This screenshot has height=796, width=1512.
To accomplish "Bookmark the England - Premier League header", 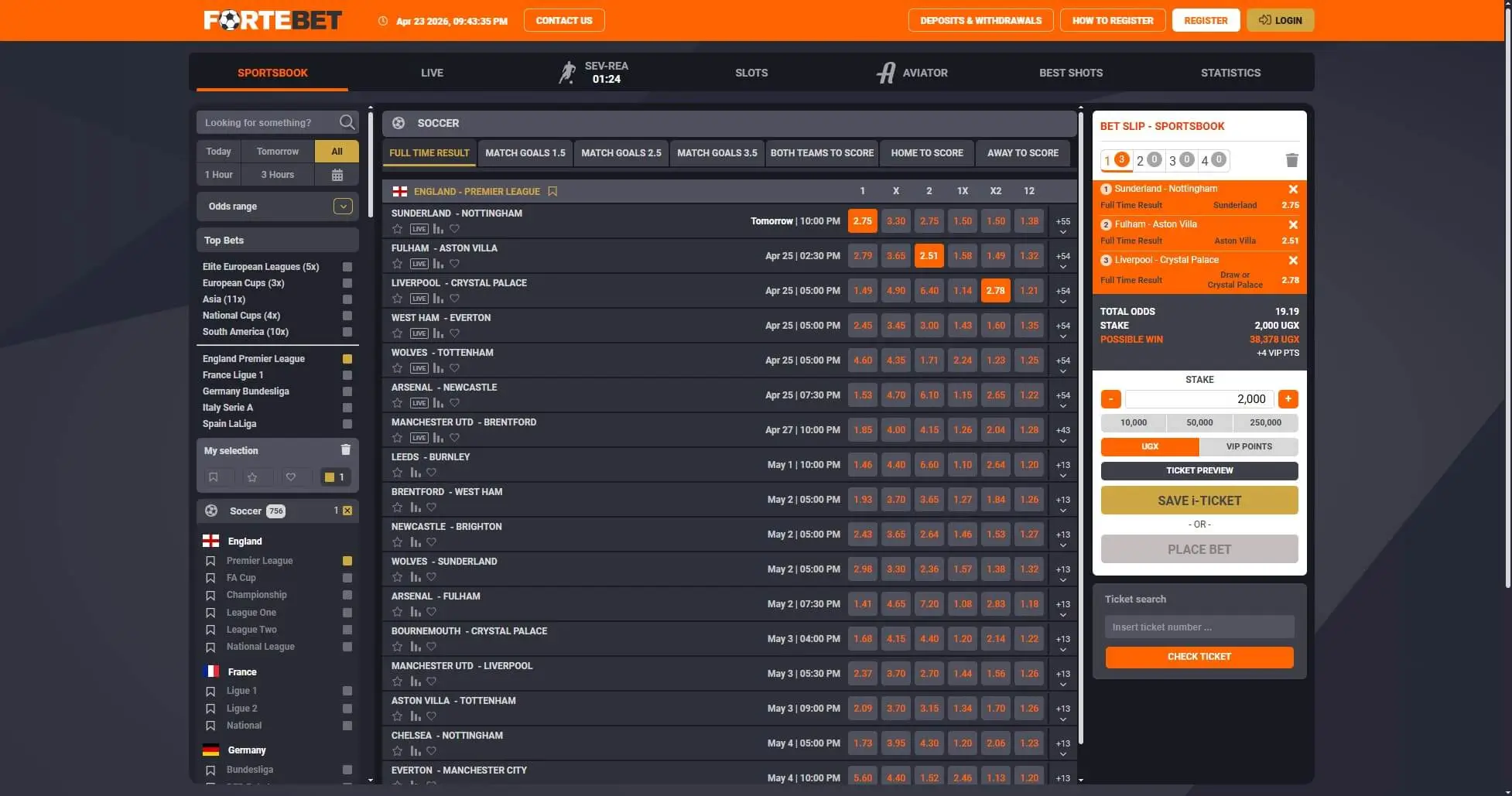I will 552,191.
